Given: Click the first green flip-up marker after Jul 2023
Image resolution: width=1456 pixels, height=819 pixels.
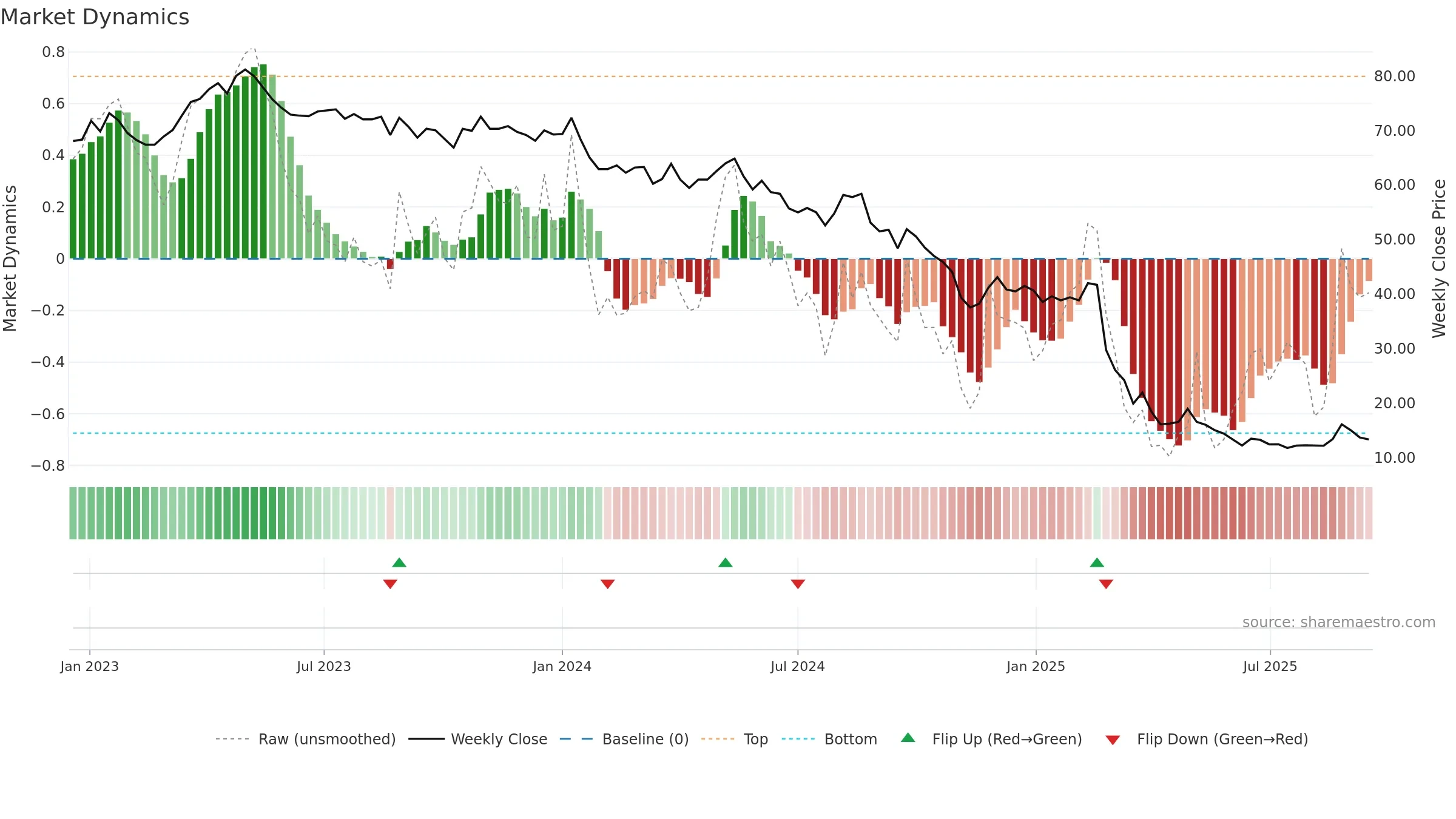Looking at the screenshot, I should [x=399, y=562].
